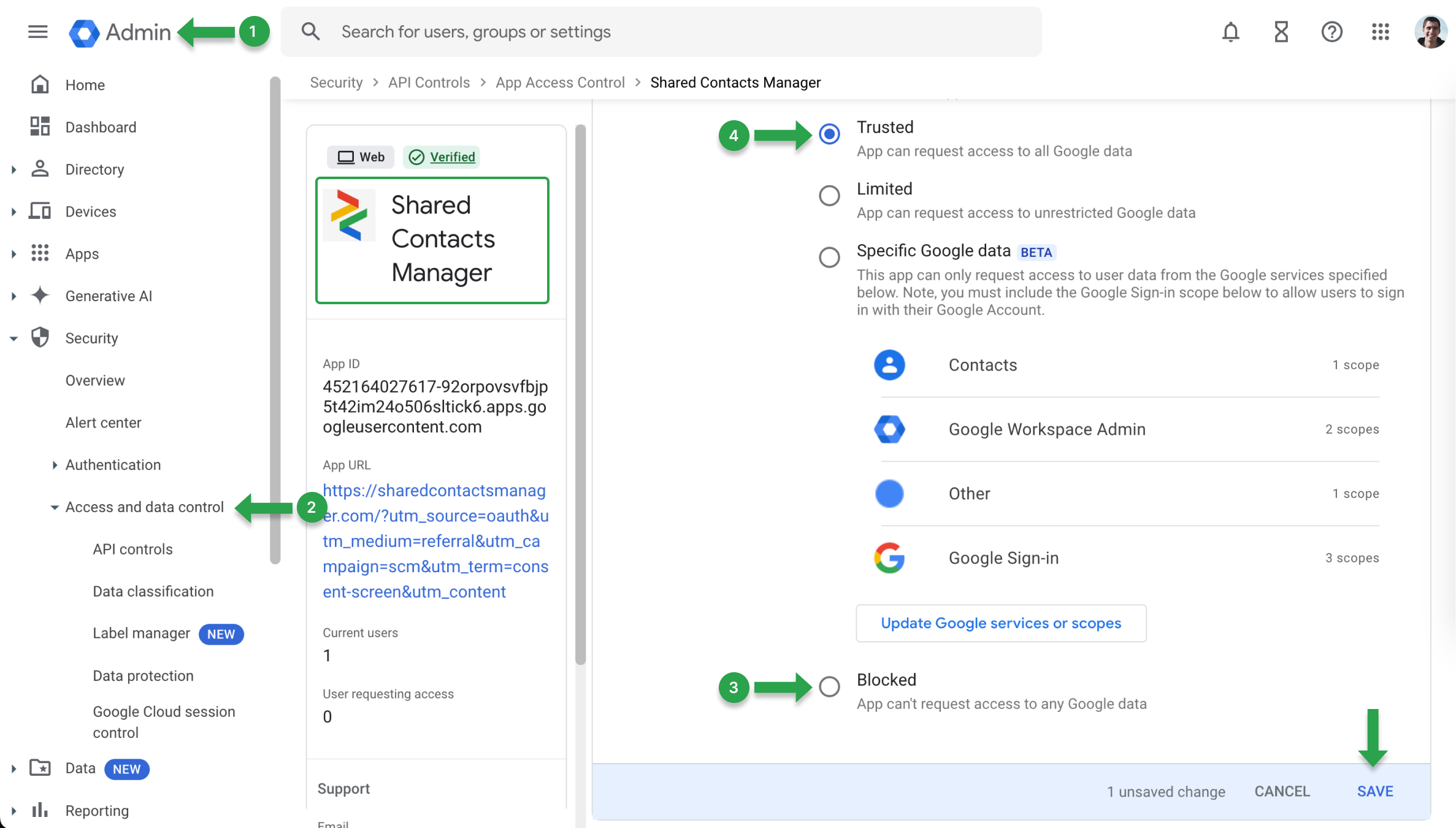Viewport: 1456px width, 828px height.
Task: Click API Controls breadcrumb link
Action: pyautogui.click(x=429, y=82)
